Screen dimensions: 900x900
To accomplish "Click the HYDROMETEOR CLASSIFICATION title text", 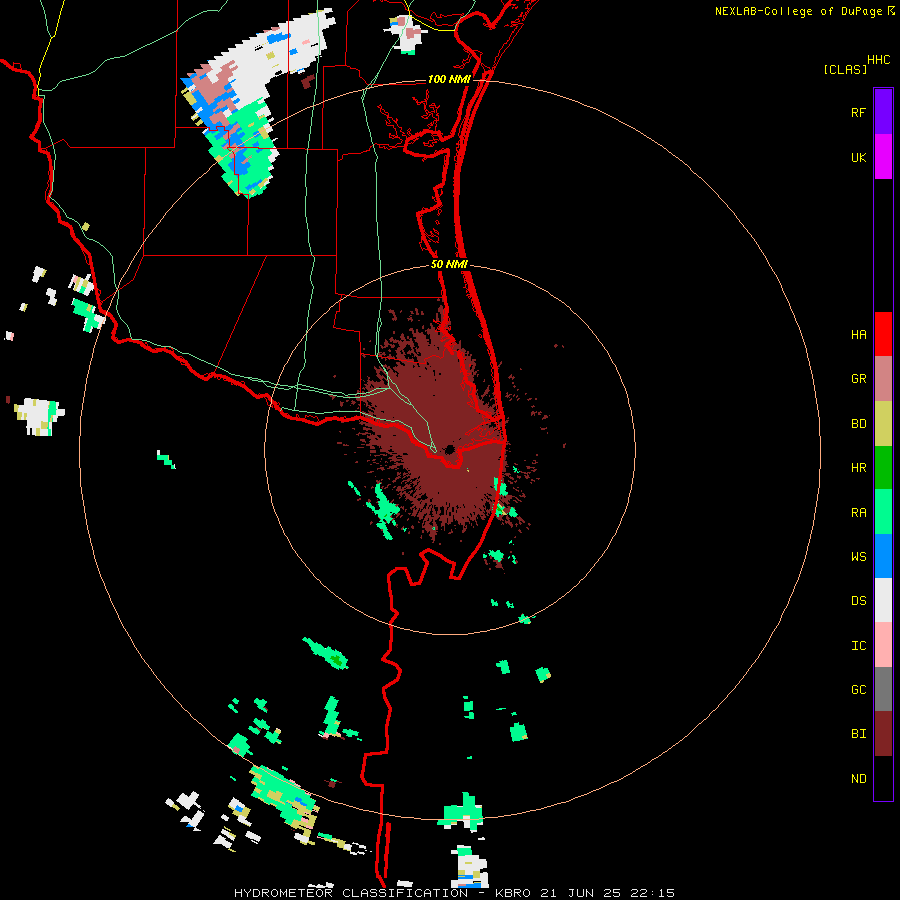I will pos(351,893).
